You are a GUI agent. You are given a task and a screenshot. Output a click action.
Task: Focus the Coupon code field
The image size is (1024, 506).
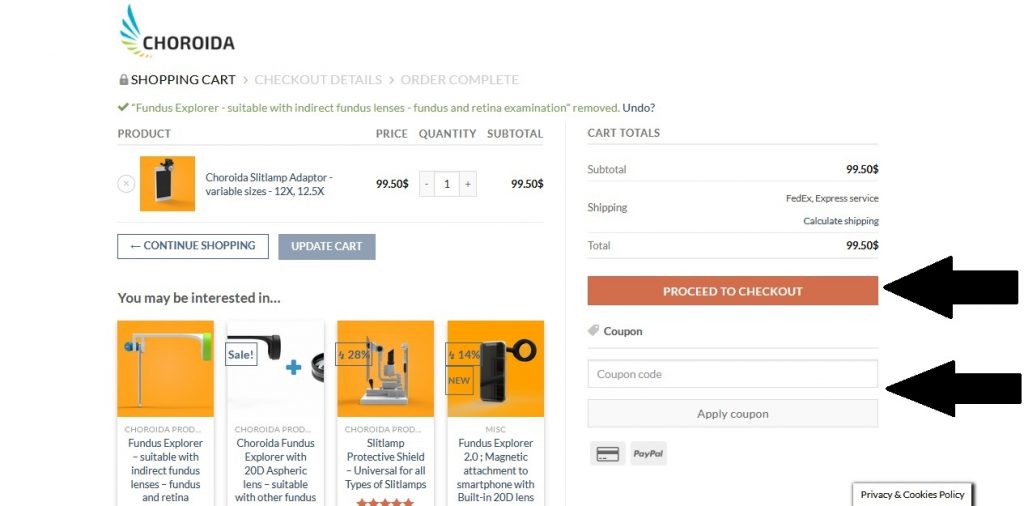click(x=733, y=374)
